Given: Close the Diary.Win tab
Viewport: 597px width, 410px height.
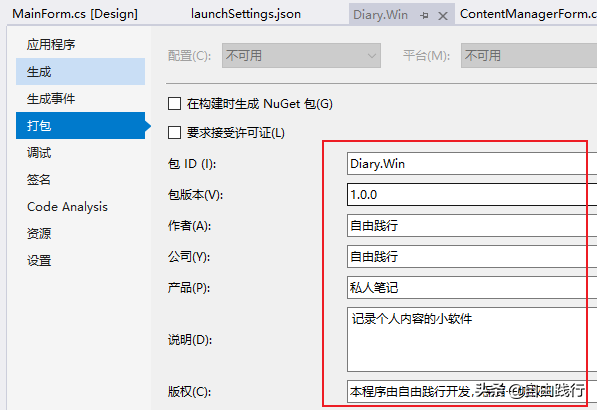Looking at the screenshot, I should pyautogui.click(x=442, y=16).
